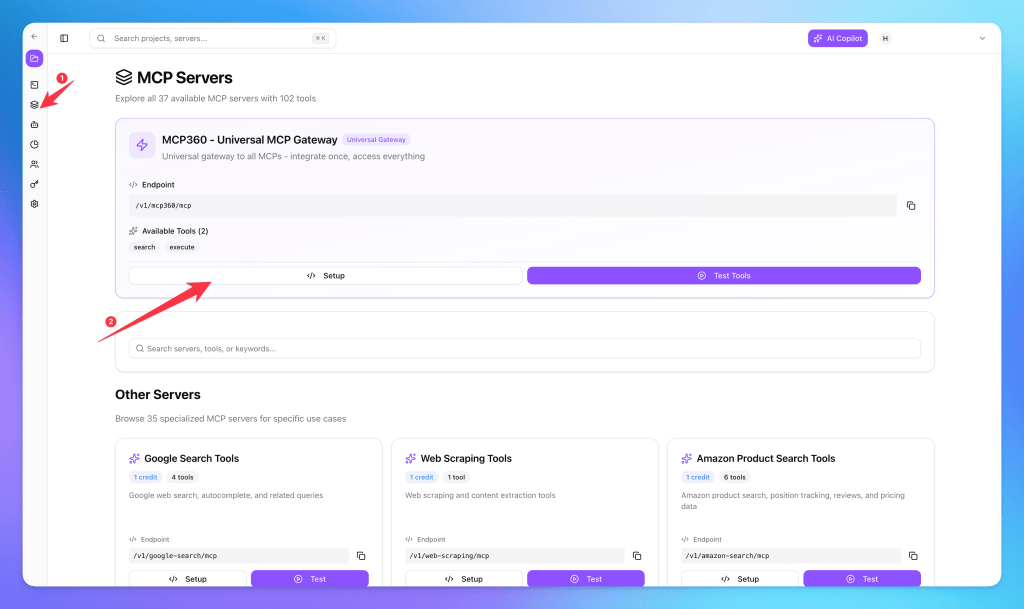
Task: Select the MCP Servers layers icon in sidebar
Action: point(34,104)
